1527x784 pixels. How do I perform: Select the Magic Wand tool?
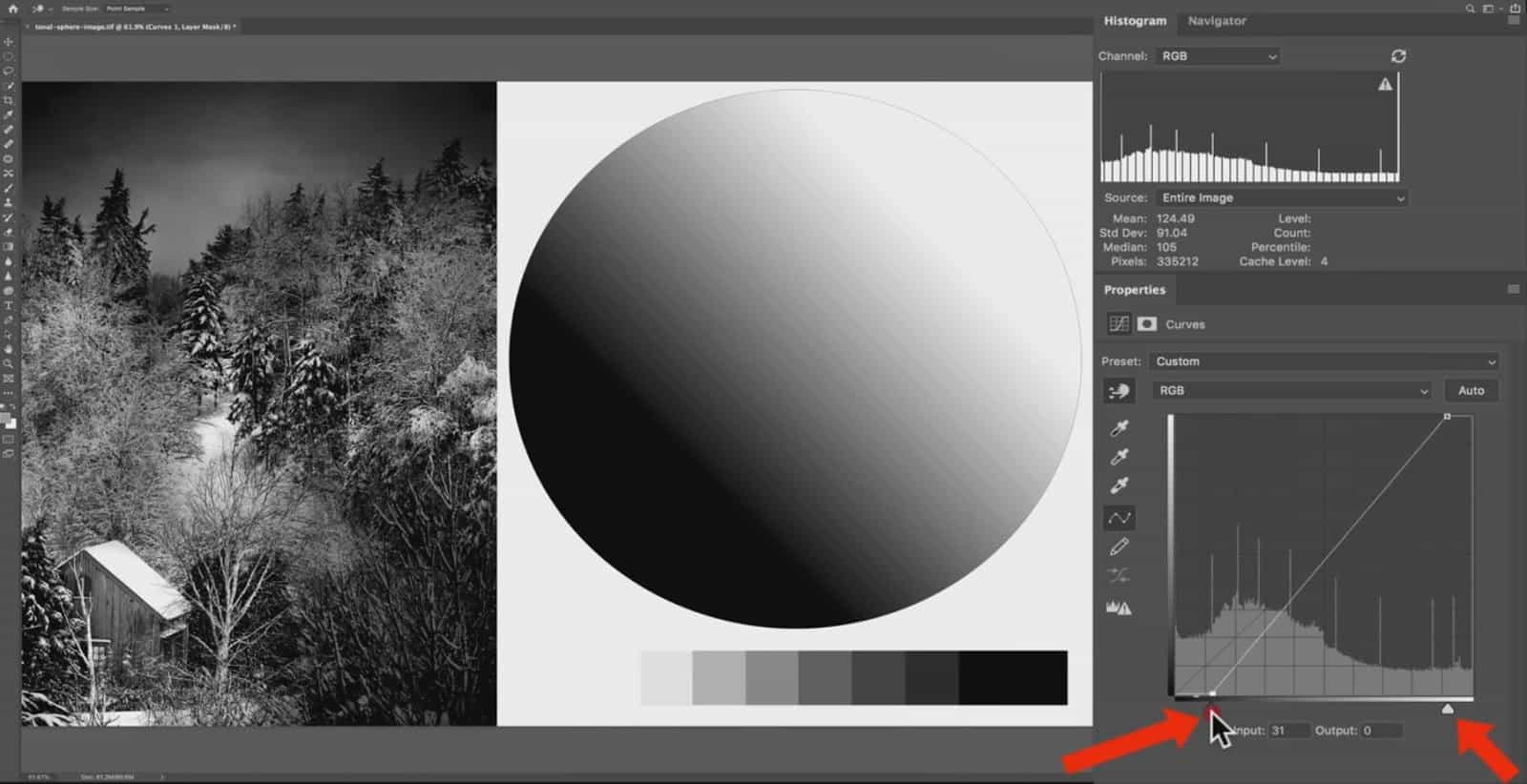(9, 86)
